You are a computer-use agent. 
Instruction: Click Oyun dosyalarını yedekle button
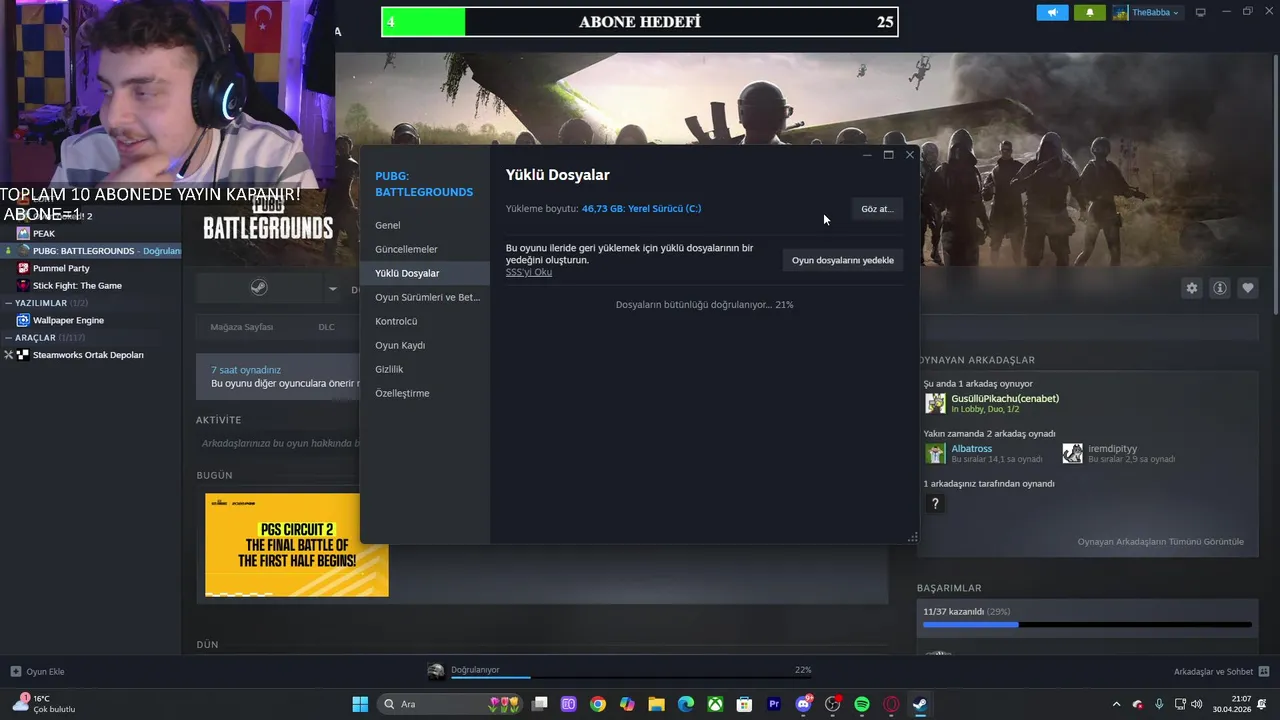[842, 260]
